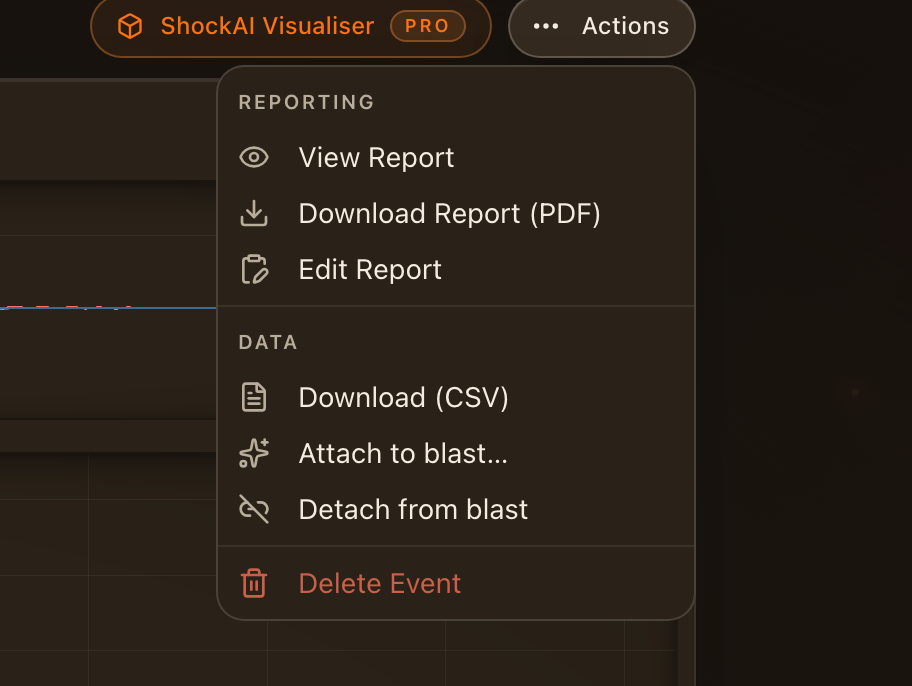Click the trash can icon for Delete Event
912x686 pixels.
coord(254,584)
